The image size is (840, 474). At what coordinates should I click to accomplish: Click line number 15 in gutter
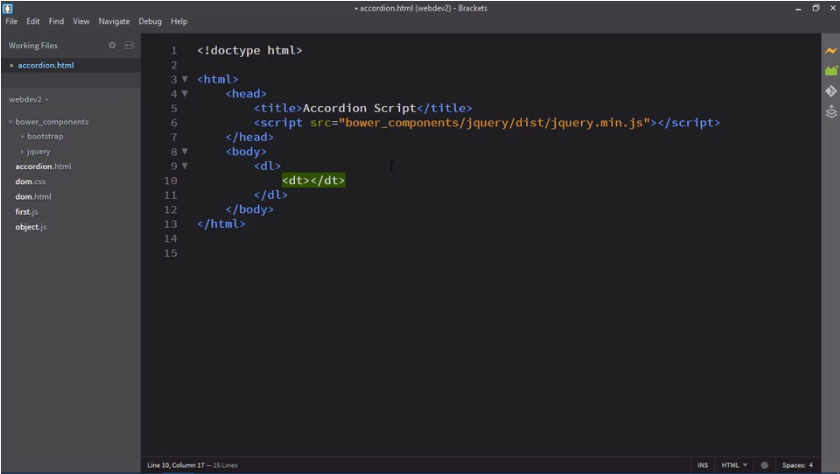click(170, 253)
